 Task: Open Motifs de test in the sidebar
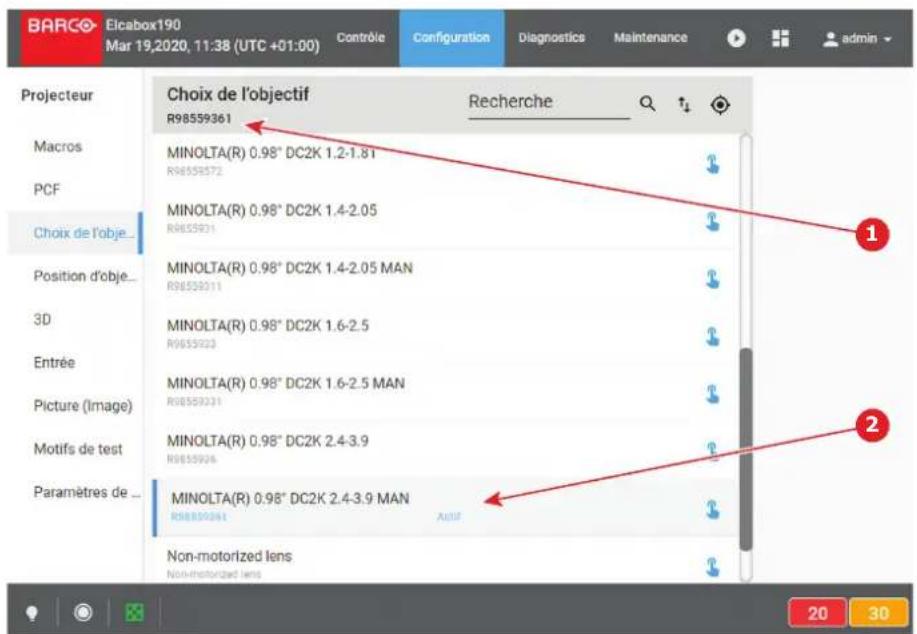[78, 449]
